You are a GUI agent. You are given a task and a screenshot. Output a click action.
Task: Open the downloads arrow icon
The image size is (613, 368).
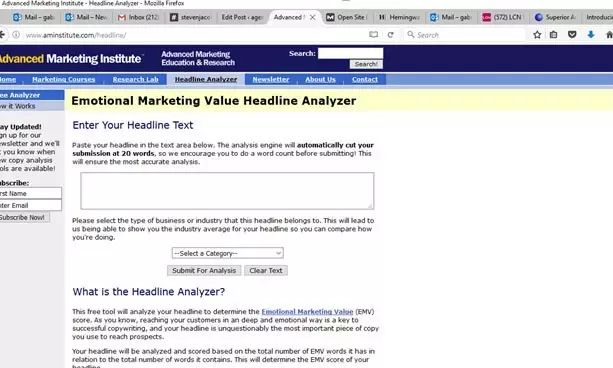[591, 35]
